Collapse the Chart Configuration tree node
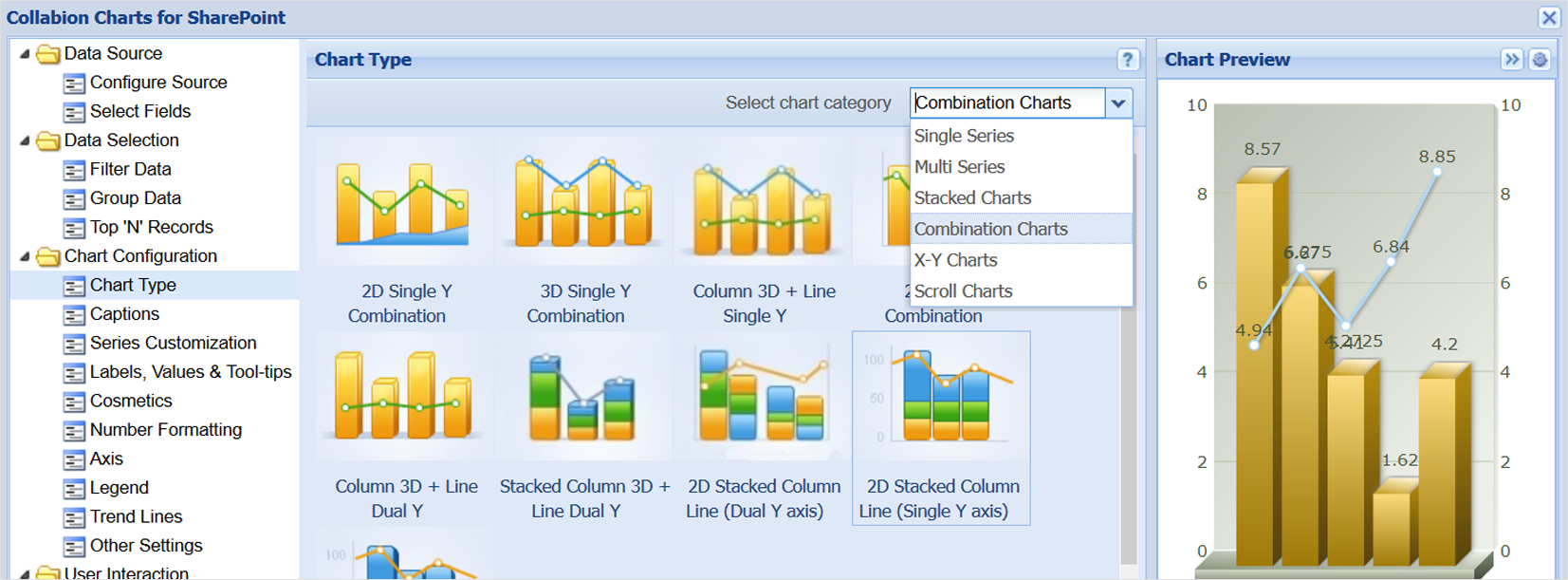The height and width of the screenshot is (580, 1568). 25,256
